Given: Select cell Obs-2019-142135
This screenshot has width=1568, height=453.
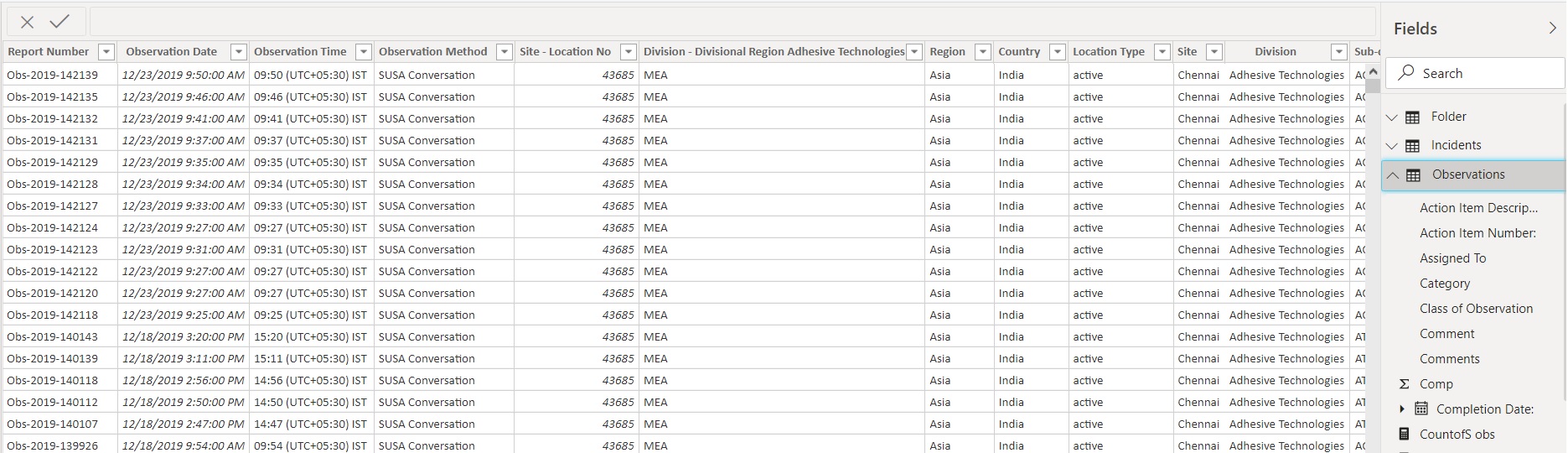Looking at the screenshot, I should 60,96.
